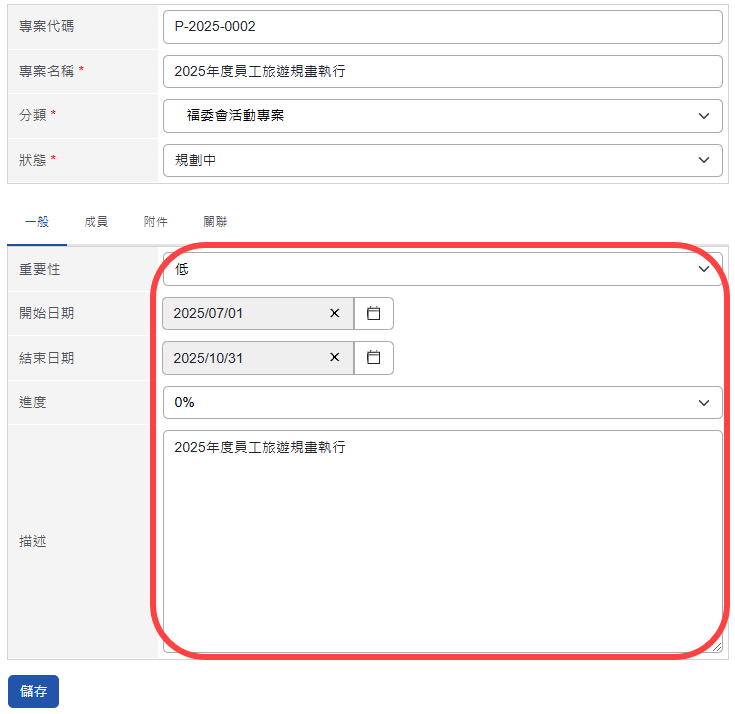Image resolution: width=735 pixels, height=714 pixels.
Task: Clear the 開始日期 value with X
Action: click(x=335, y=313)
